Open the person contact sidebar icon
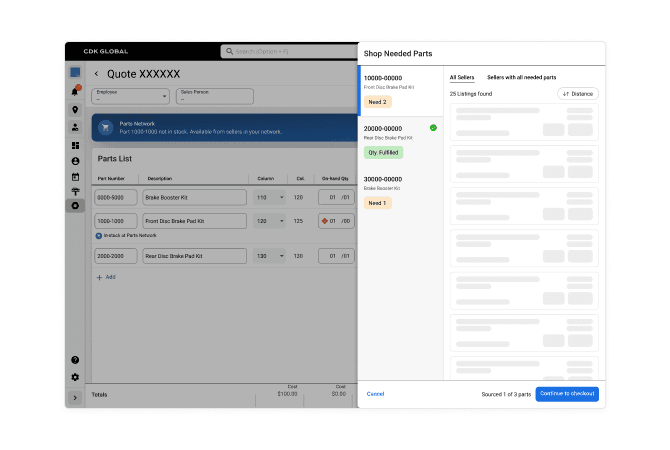The height and width of the screenshot is (450, 670). 75,127
